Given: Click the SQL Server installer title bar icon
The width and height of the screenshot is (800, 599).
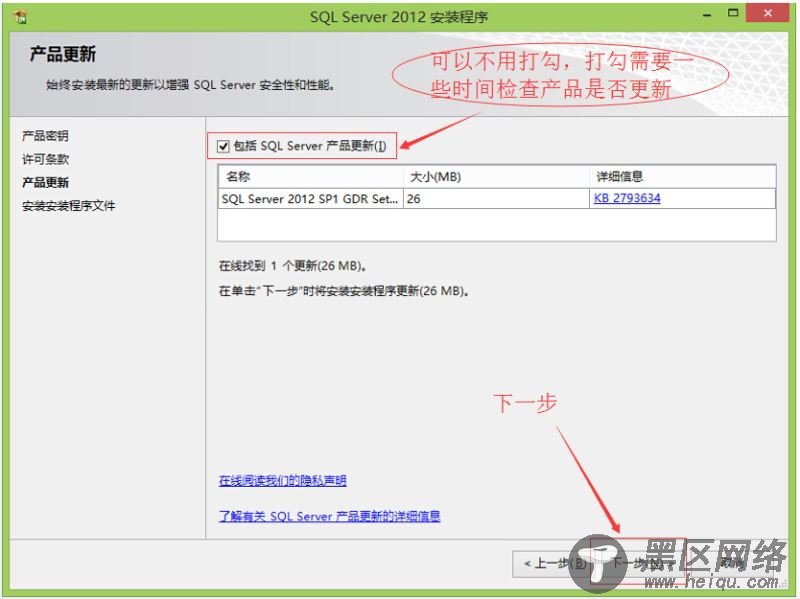Looking at the screenshot, I should click(21, 17).
